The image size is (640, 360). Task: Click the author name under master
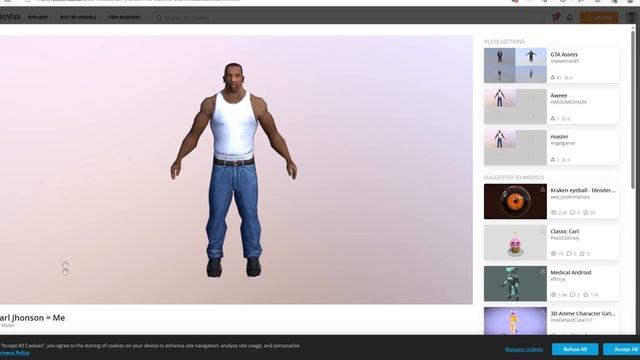tap(563, 143)
